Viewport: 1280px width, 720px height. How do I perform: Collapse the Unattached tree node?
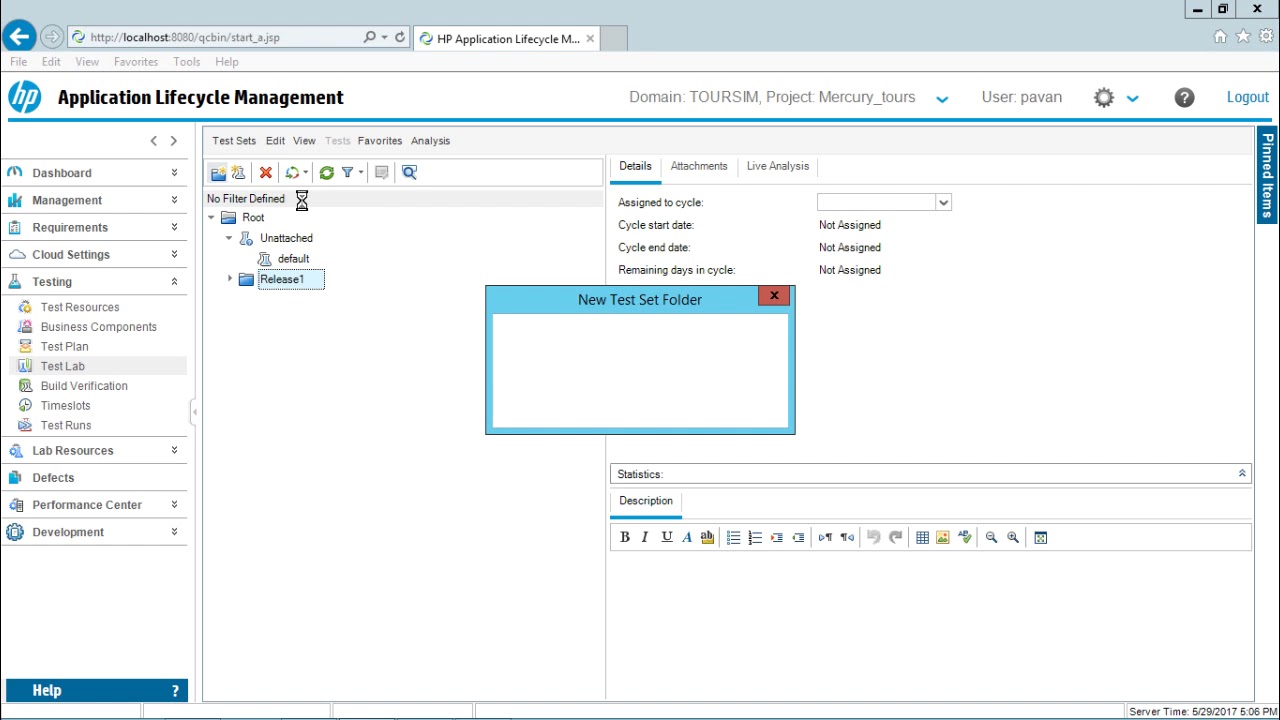click(229, 238)
